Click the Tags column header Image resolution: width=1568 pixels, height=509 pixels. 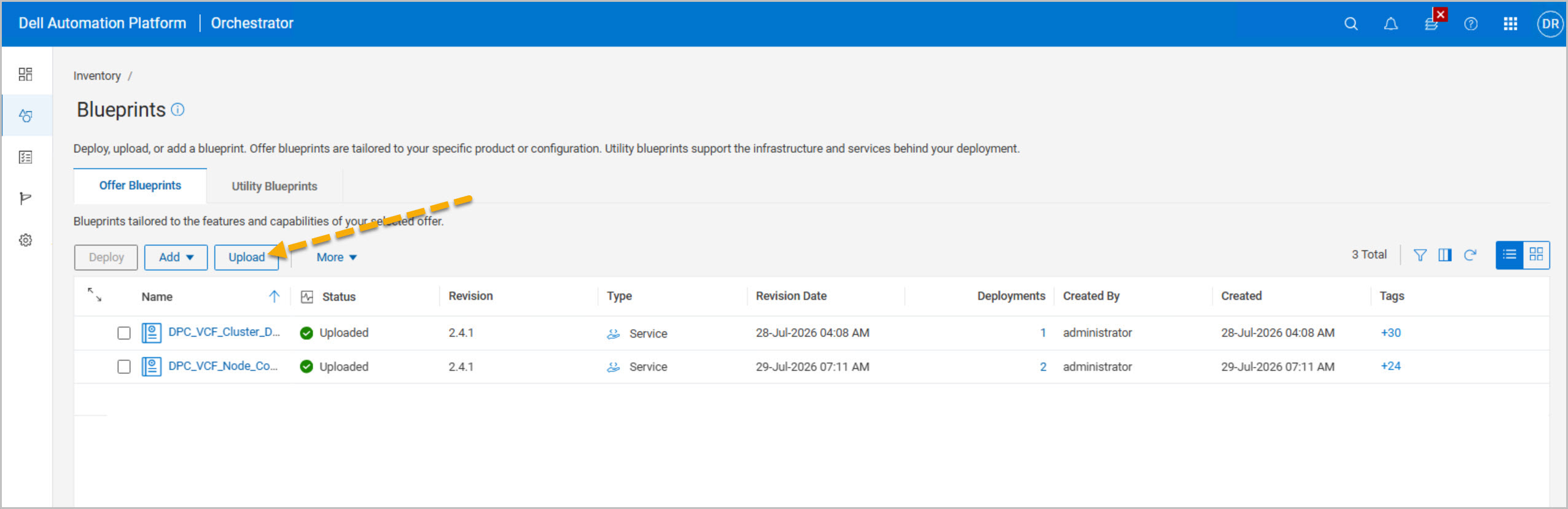click(x=1392, y=296)
